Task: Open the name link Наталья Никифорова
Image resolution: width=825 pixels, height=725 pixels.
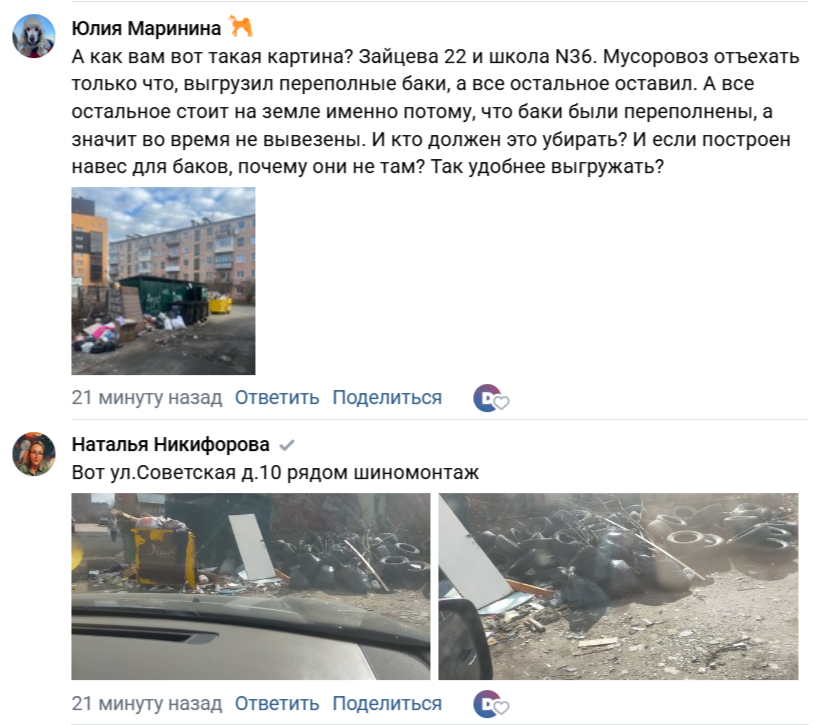Action: click(170, 445)
